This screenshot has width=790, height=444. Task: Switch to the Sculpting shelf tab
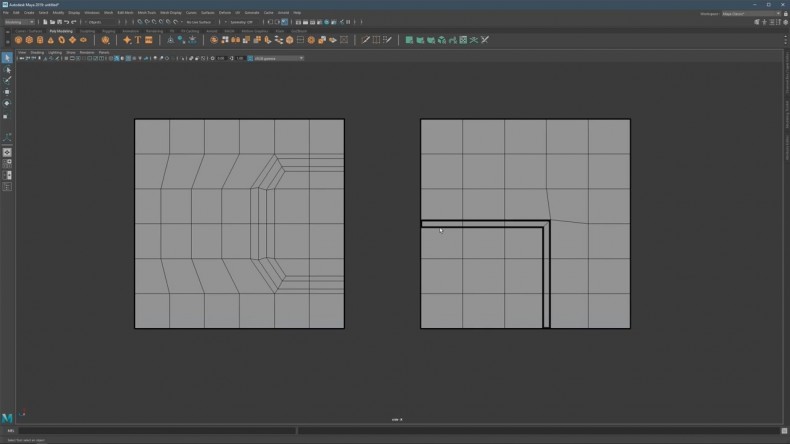coord(87,31)
